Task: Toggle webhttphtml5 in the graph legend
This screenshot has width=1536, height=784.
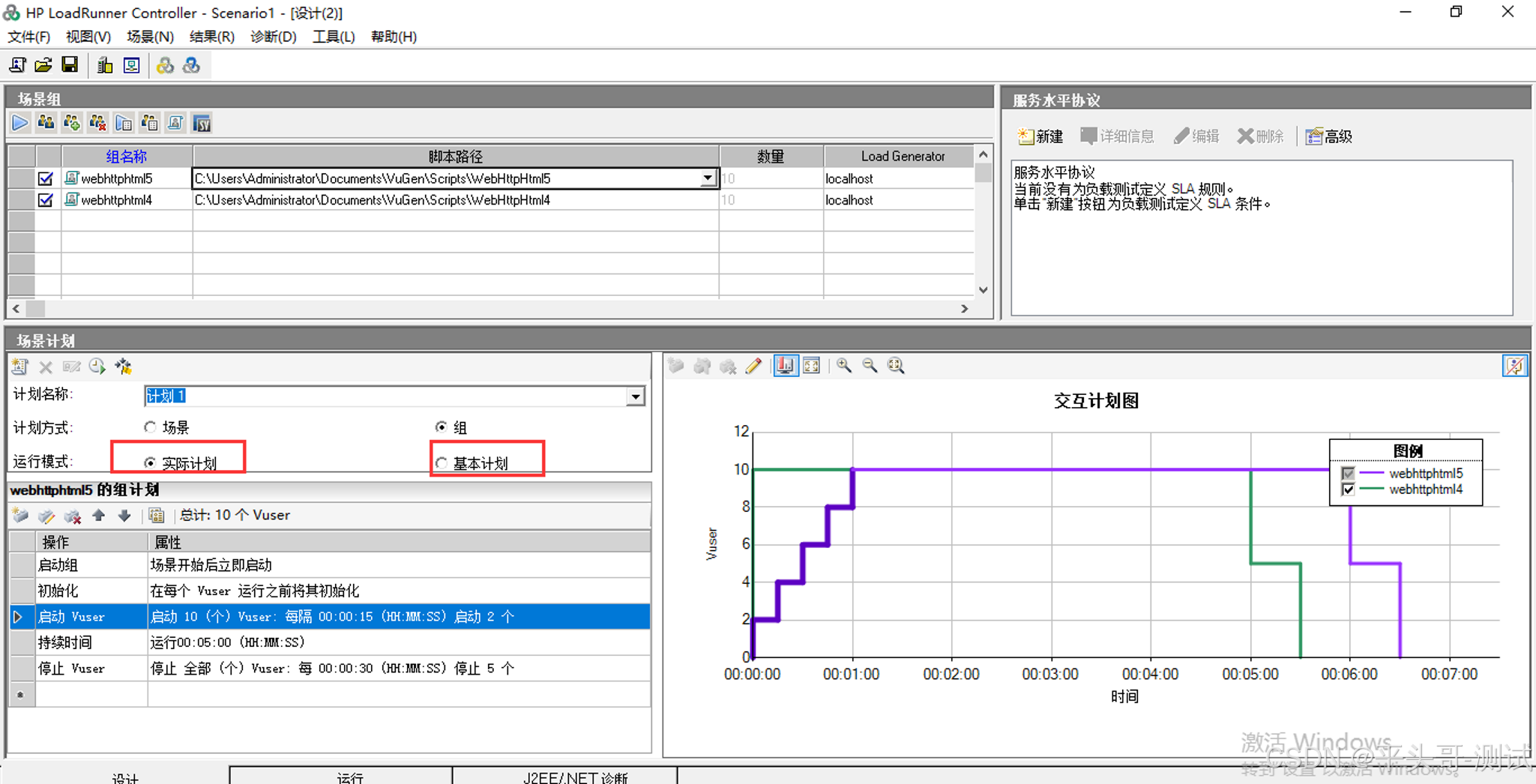Action: click(1348, 474)
